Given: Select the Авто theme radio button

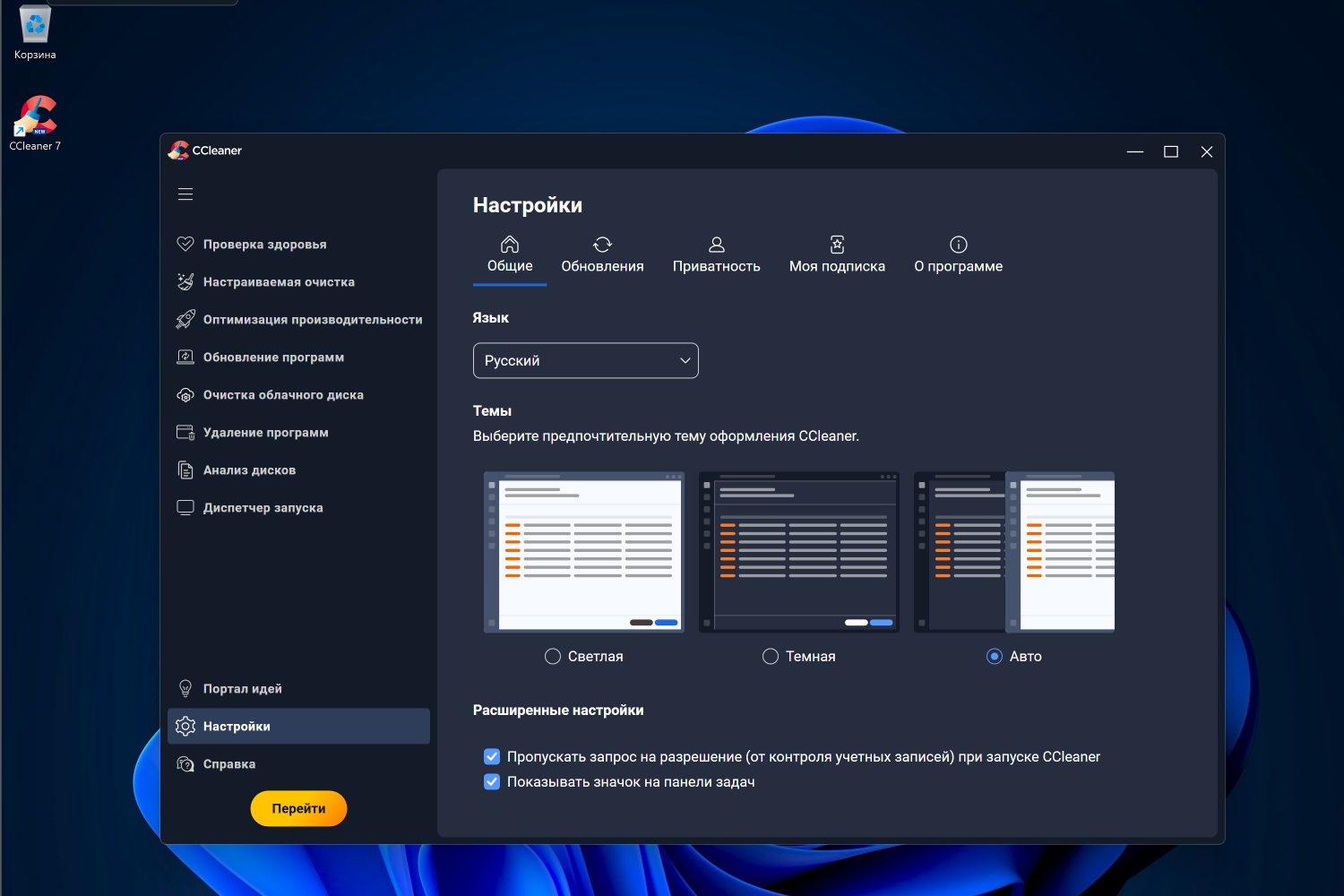Looking at the screenshot, I should coord(995,656).
